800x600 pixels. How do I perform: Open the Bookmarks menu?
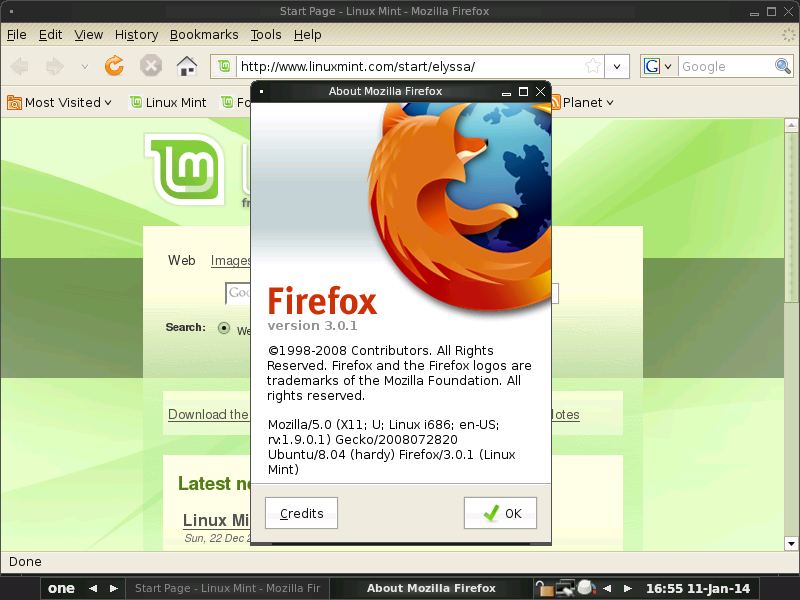204,35
